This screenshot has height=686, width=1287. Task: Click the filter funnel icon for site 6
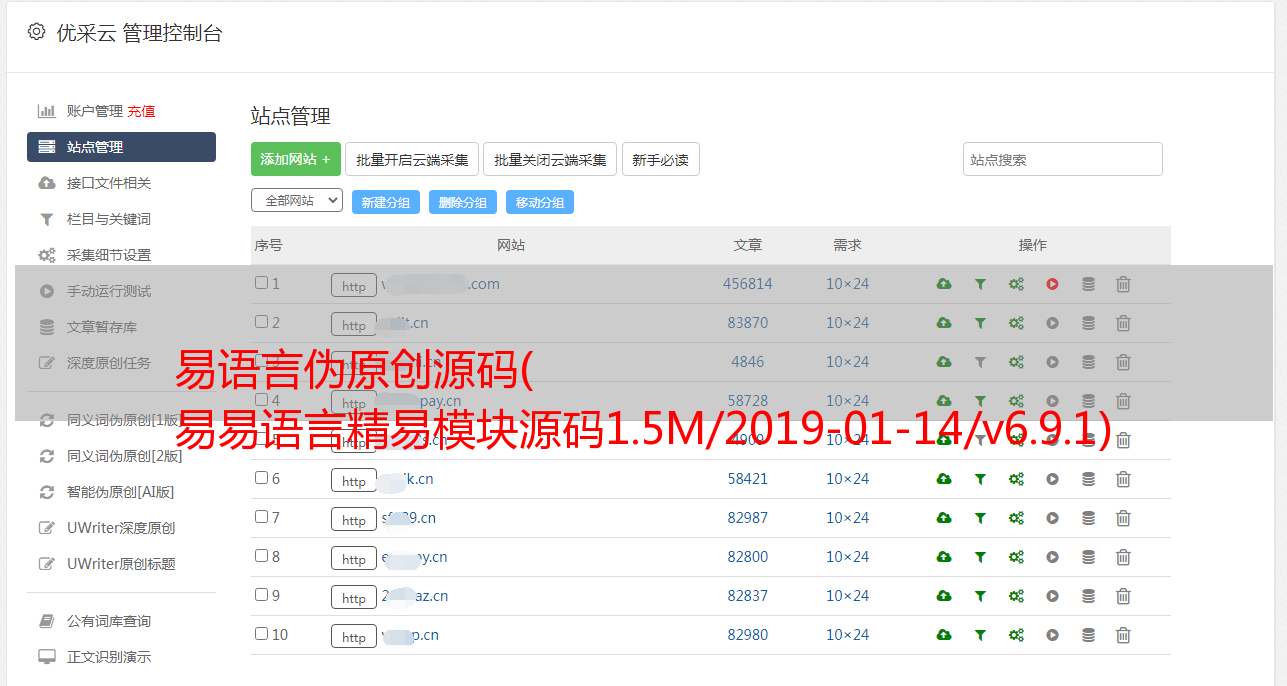(x=980, y=479)
